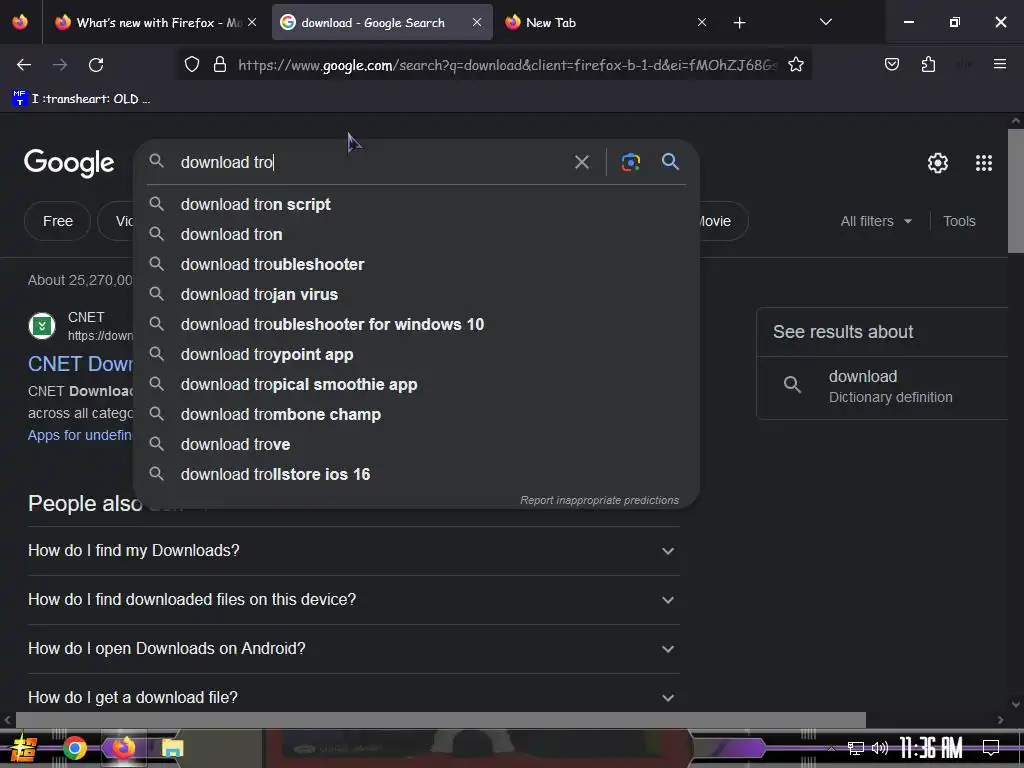Click the vertical page scrollbar thumb
1024x768 pixels.
[x=1016, y=191]
